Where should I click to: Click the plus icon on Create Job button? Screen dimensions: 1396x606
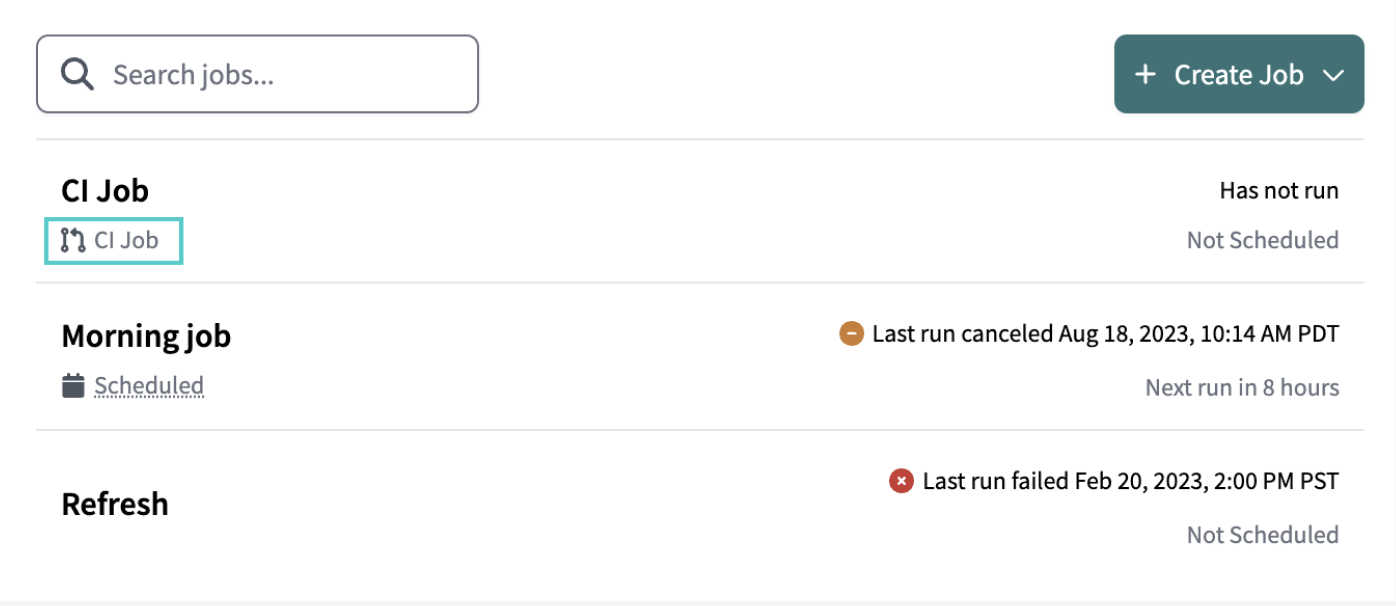point(1145,73)
